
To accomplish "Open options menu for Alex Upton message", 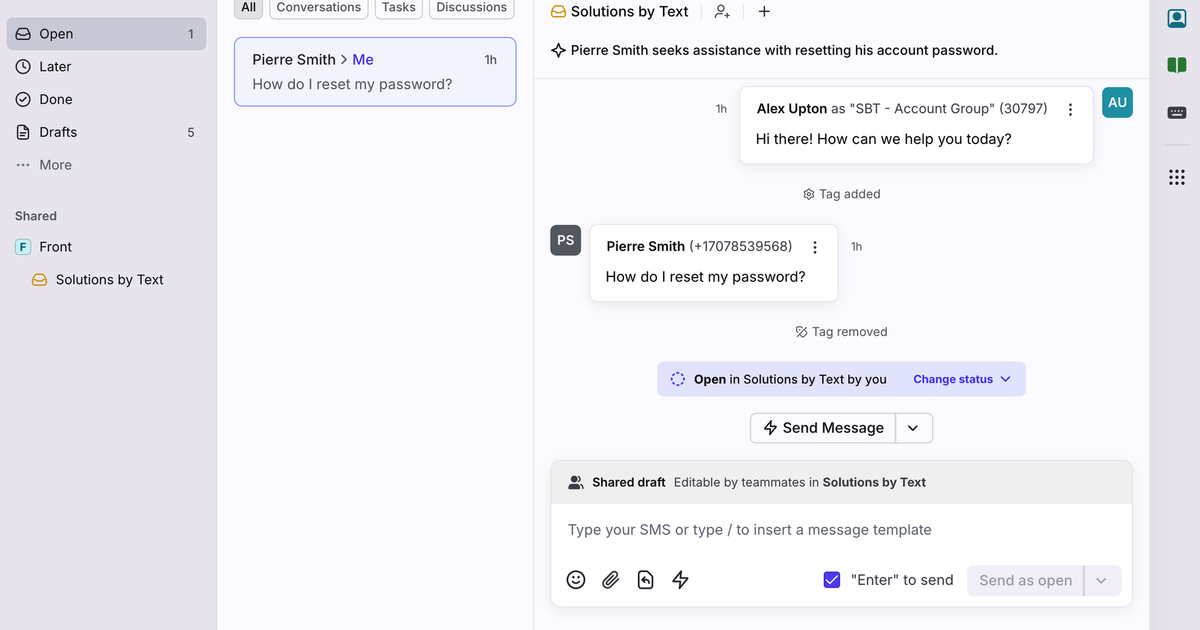I will [x=1070, y=110].
